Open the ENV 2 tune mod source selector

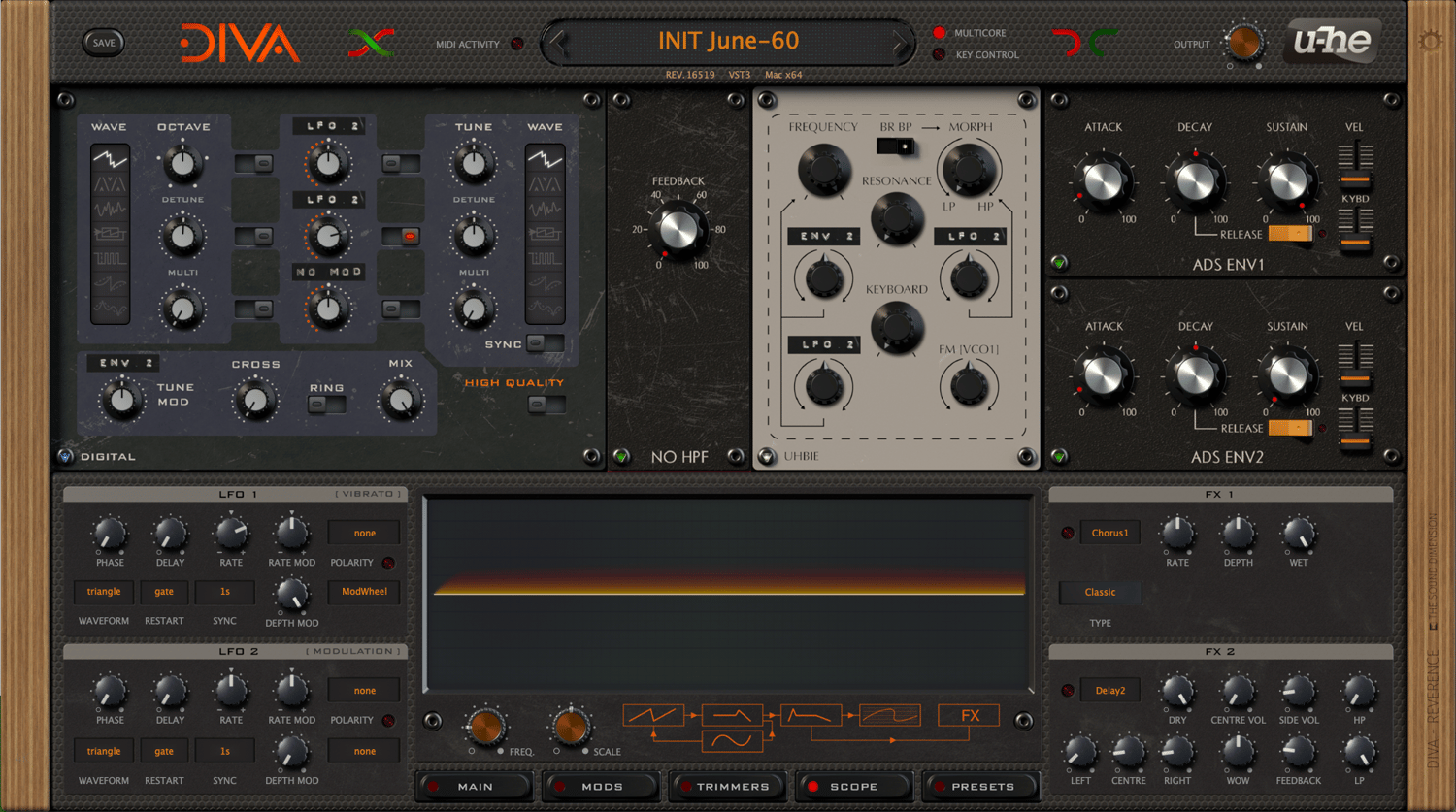(x=123, y=363)
